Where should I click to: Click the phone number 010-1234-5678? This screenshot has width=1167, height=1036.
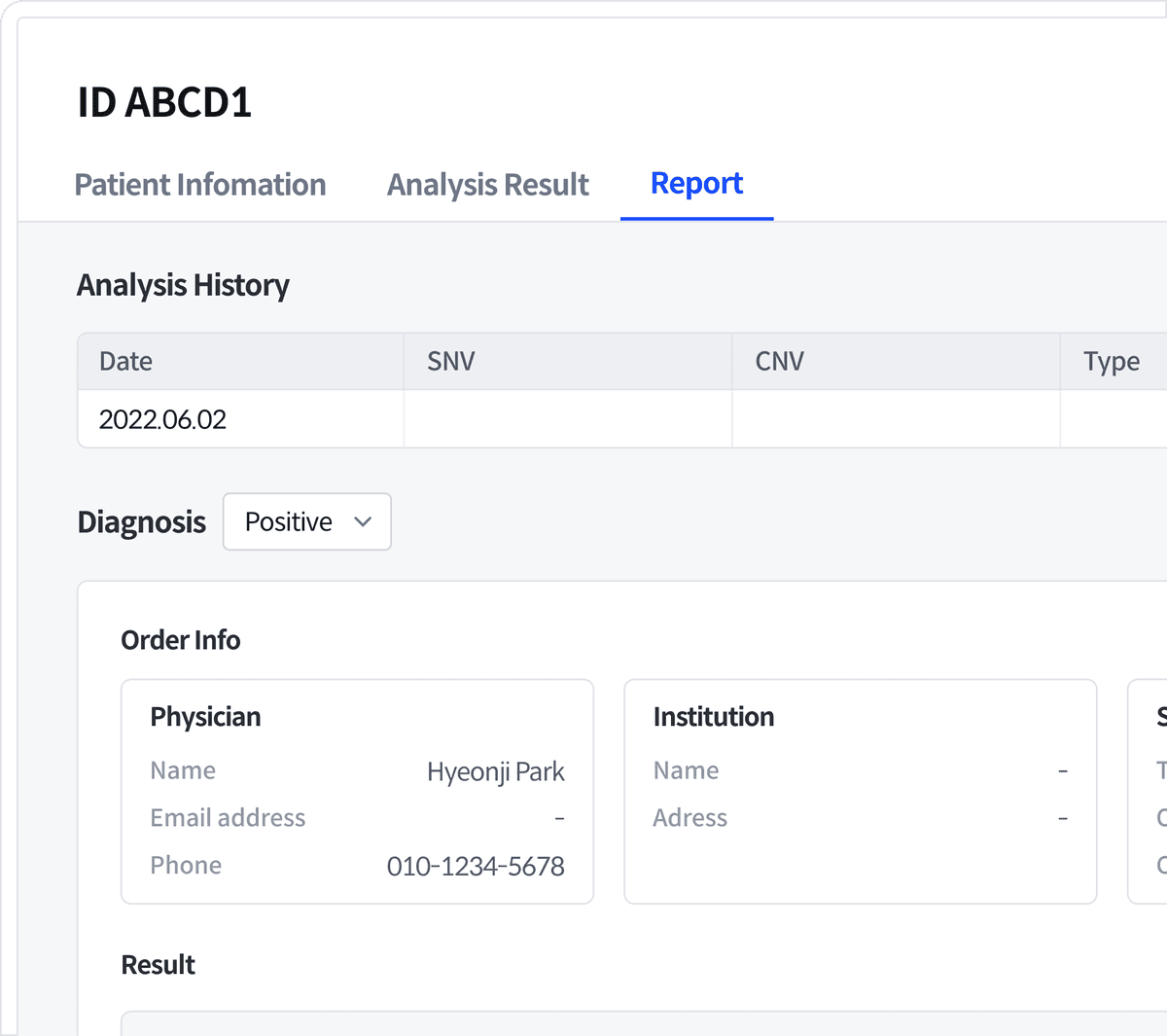[476, 866]
